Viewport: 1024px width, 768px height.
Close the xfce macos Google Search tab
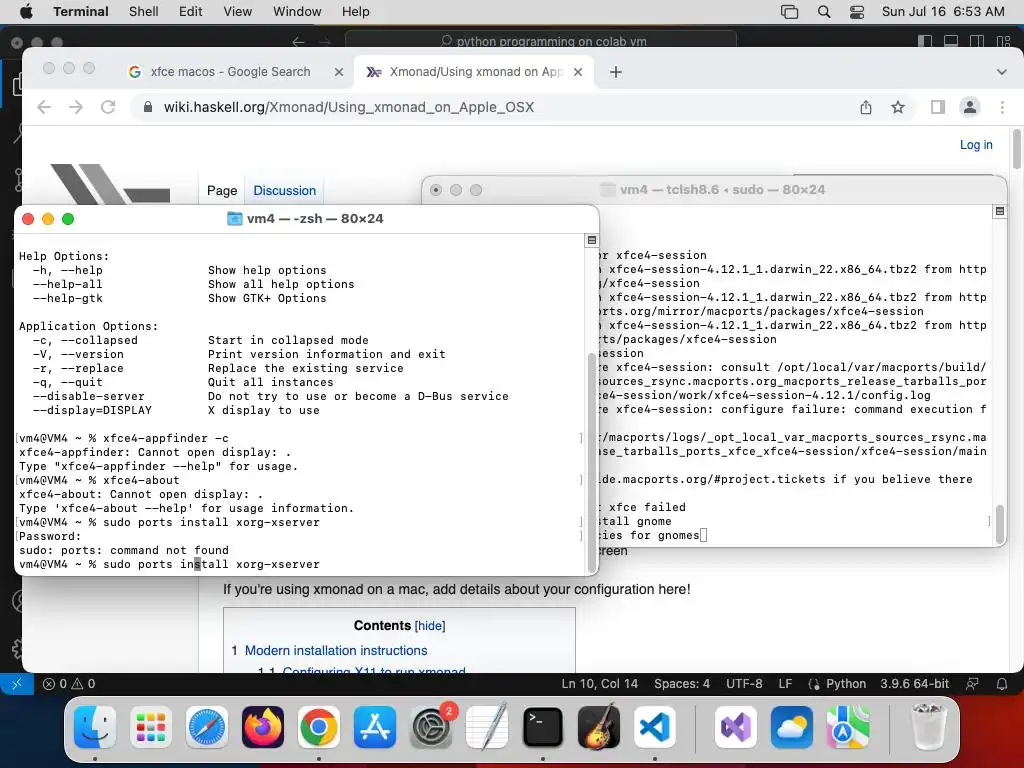pos(339,72)
